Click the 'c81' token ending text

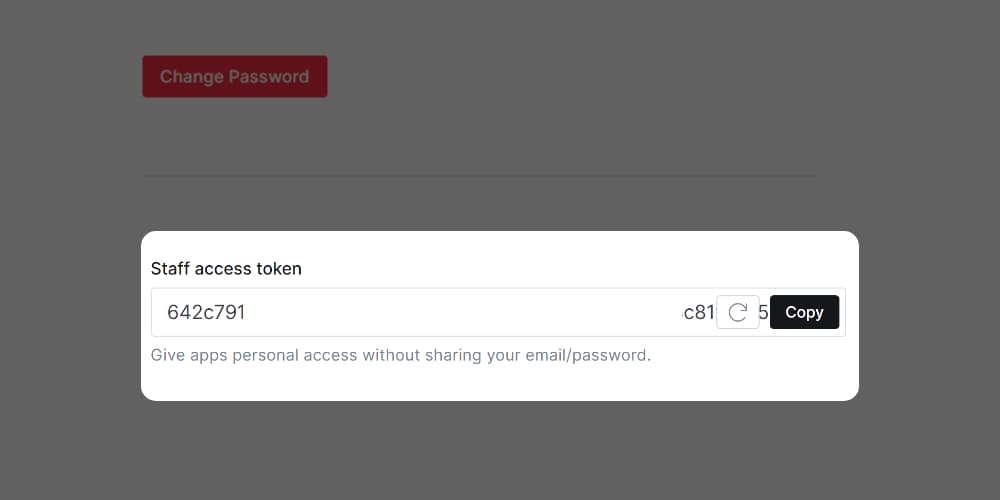click(698, 312)
